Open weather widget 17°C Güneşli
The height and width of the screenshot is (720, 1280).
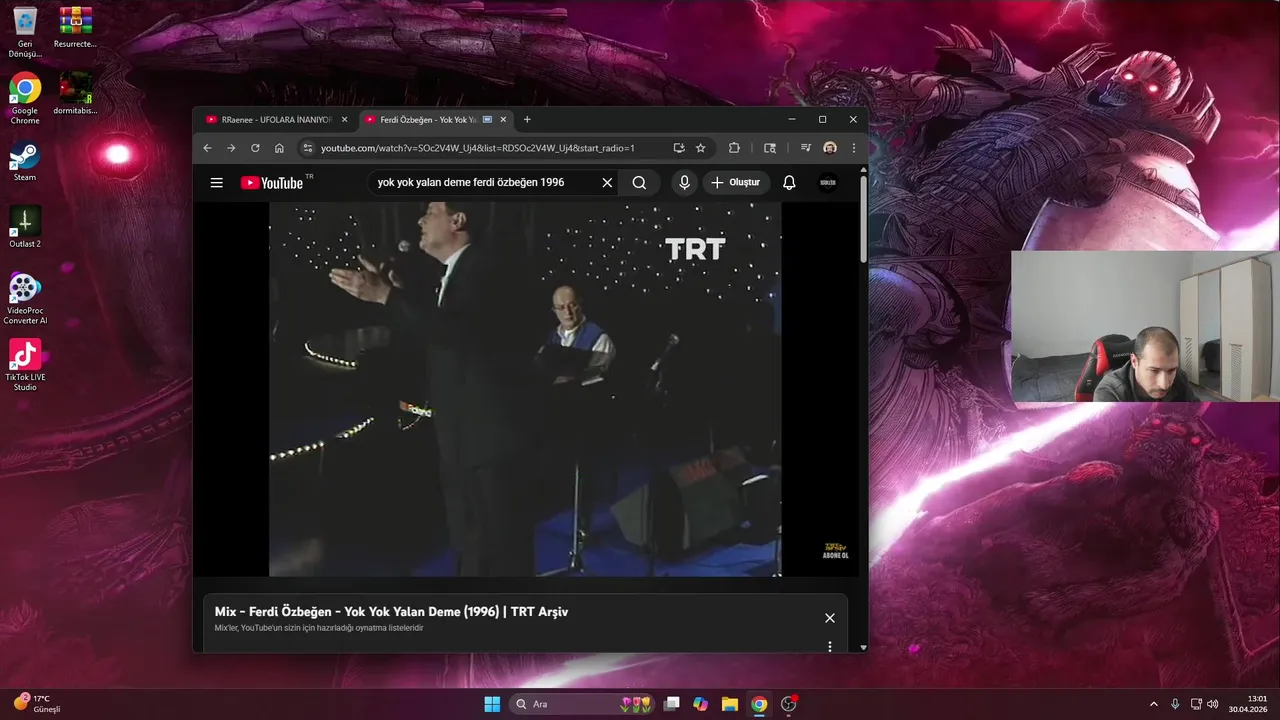point(38,704)
